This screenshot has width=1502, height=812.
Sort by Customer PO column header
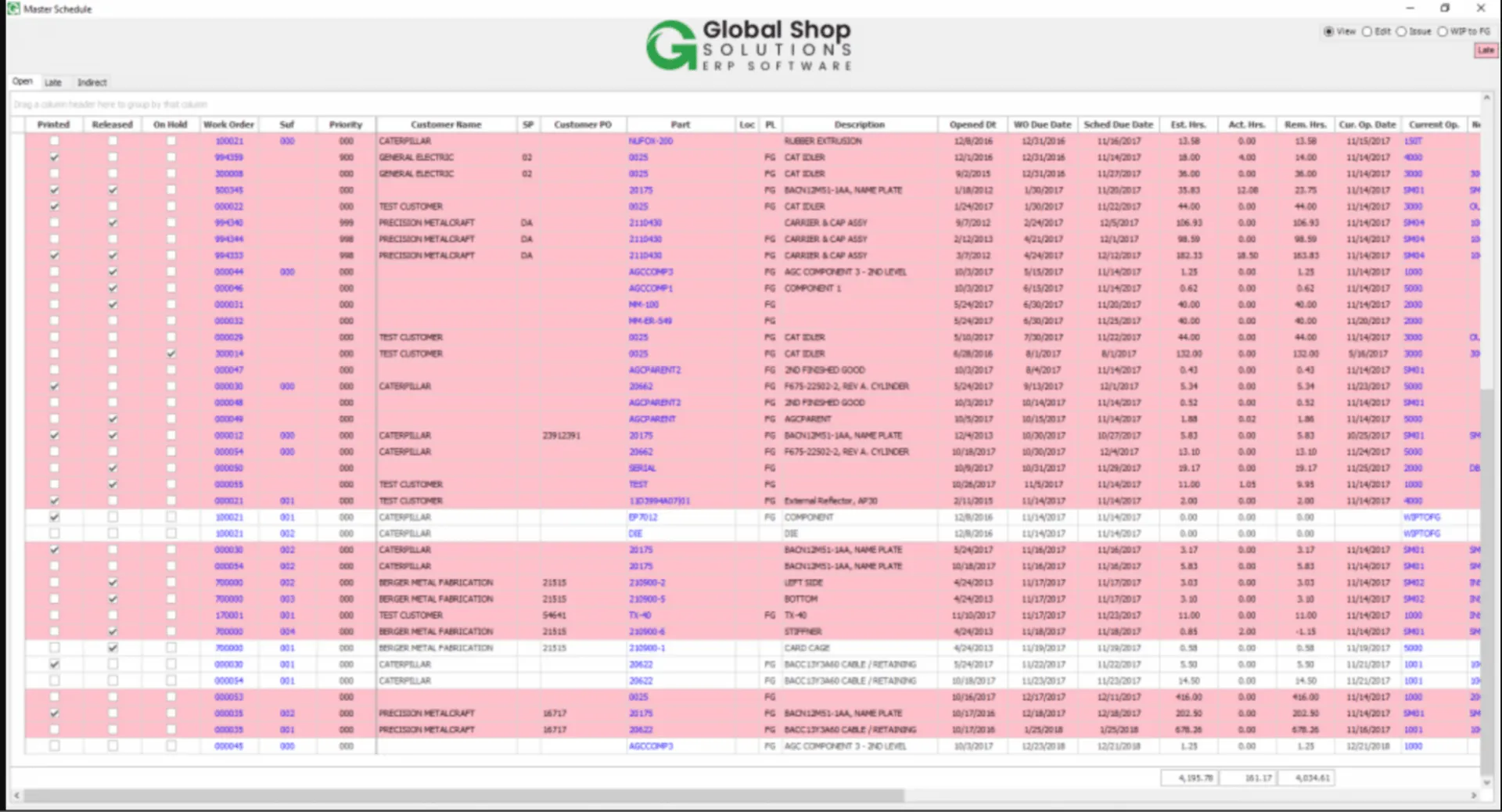[583, 124]
